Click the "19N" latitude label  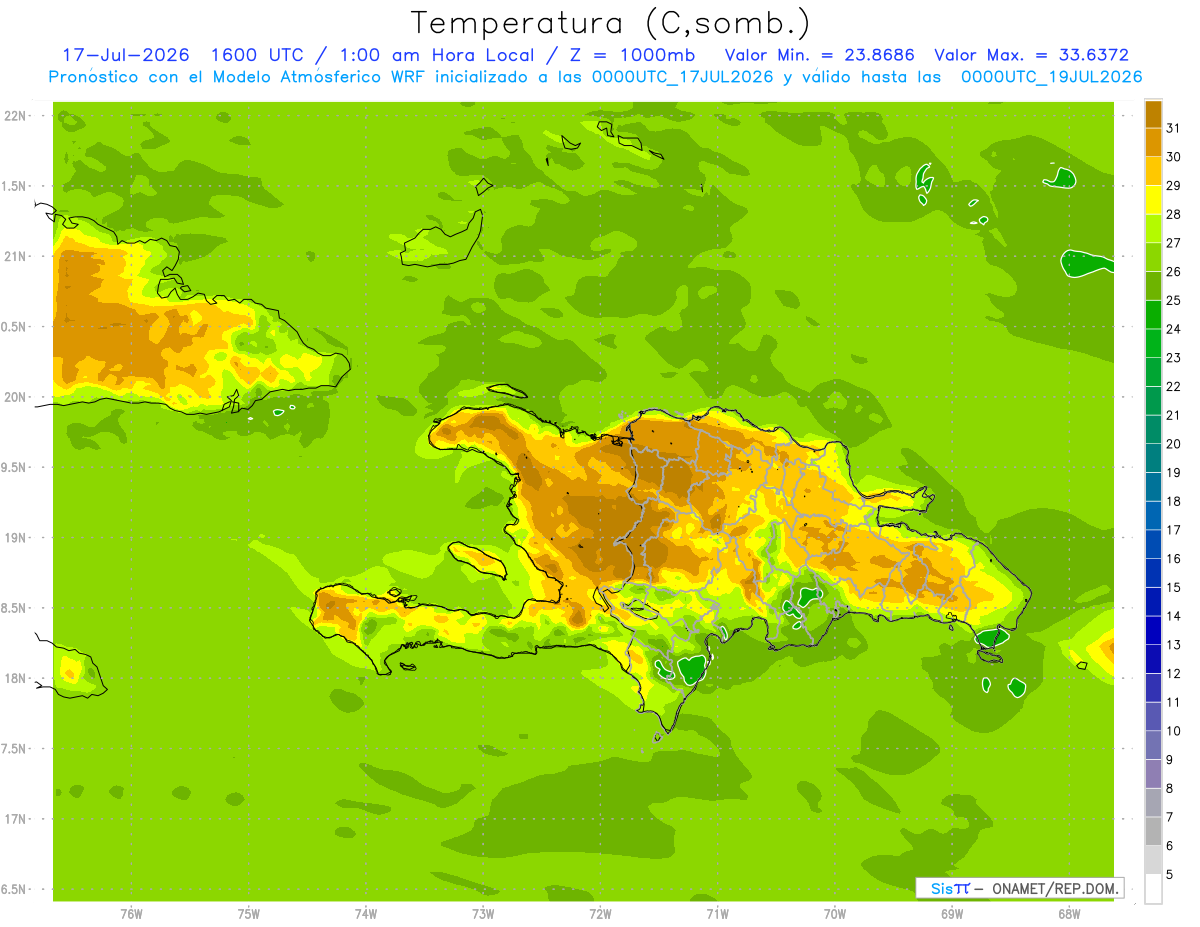point(16,538)
